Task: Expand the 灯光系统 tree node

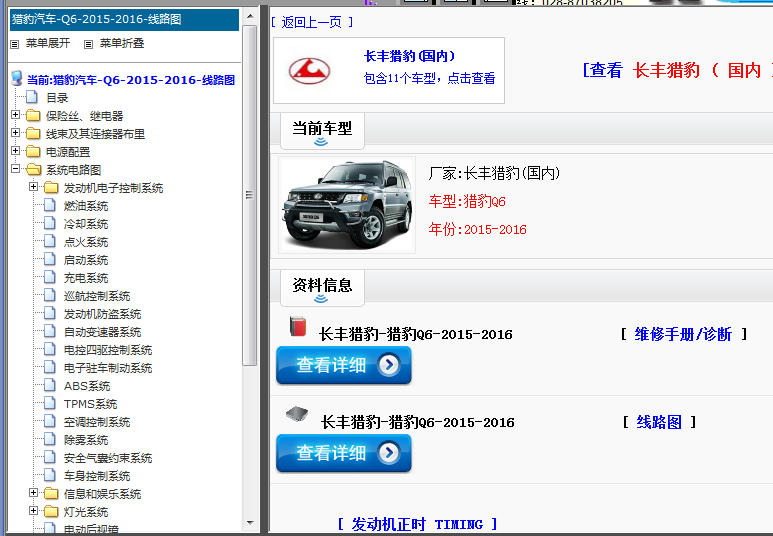Action: tap(33, 510)
